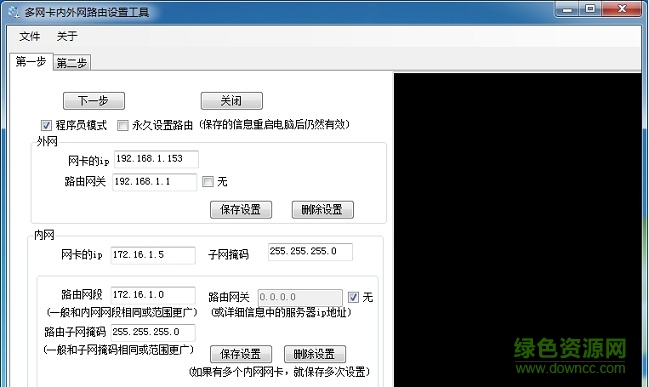Viewport: 649px width, 387px height.
Task: Click the 下一步 button
Action: pyautogui.click(x=94, y=101)
